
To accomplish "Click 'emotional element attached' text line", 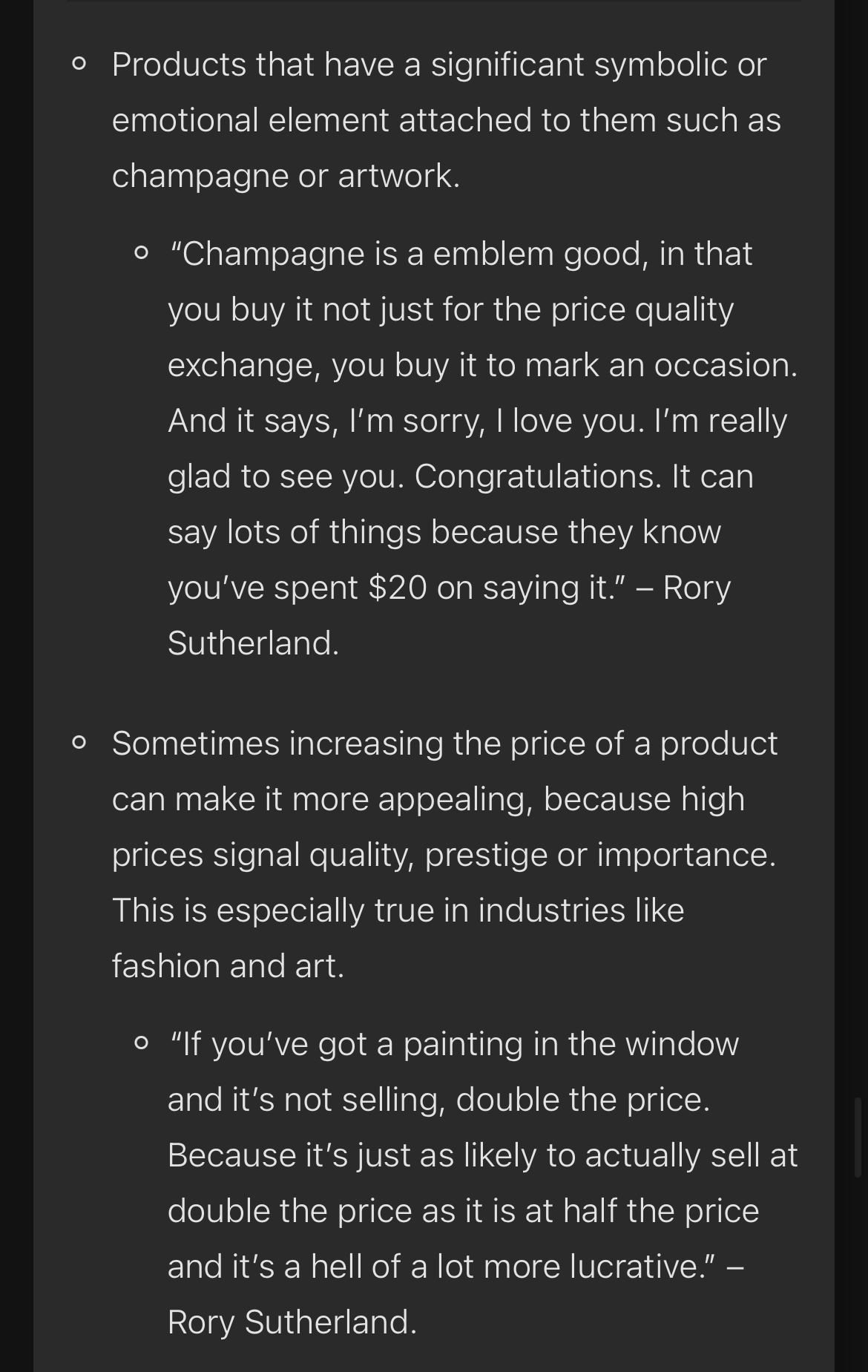I will point(322,120).
